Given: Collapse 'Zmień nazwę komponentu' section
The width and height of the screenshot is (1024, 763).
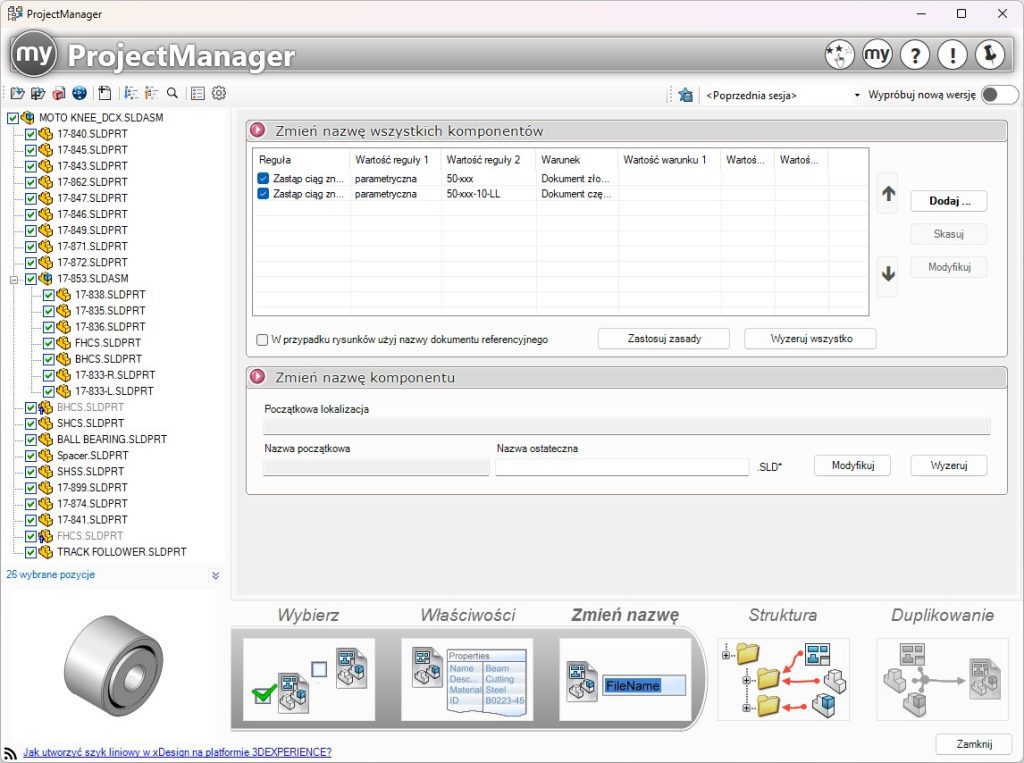Looking at the screenshot, I should (x=258, y=377).
